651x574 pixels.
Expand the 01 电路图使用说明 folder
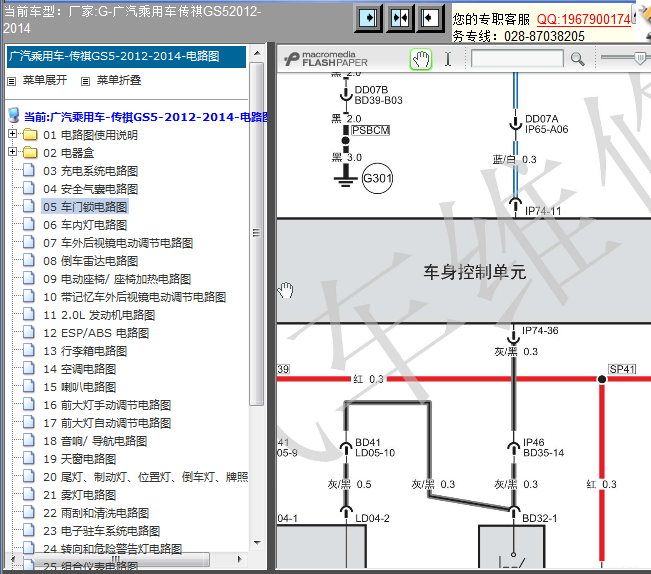coord(12,134)
